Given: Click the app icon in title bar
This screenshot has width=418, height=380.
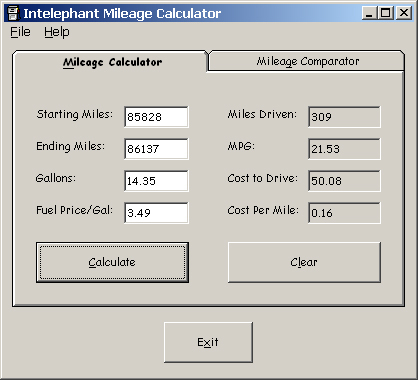Looking at the screenshot, I should (13, 13).
